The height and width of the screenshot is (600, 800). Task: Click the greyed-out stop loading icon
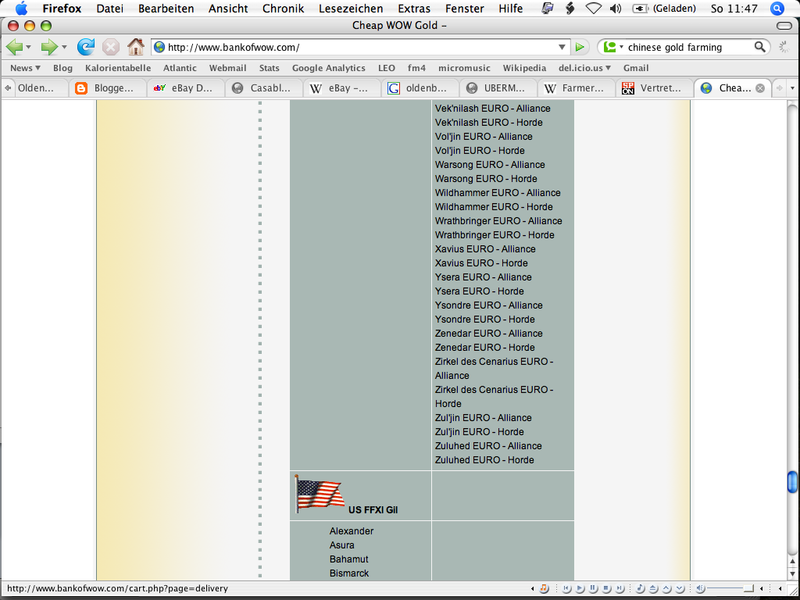pos(111,47)
